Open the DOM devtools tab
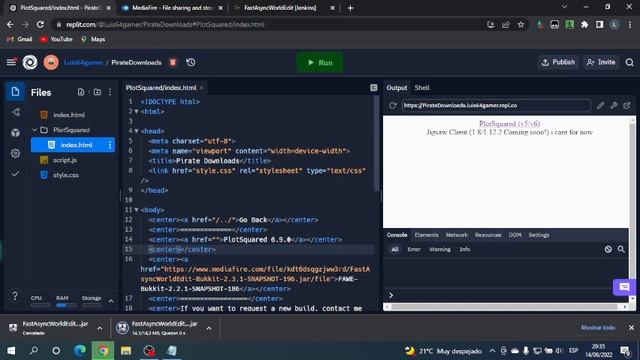This screenshot has width=640, height=360. coord(515,235)
